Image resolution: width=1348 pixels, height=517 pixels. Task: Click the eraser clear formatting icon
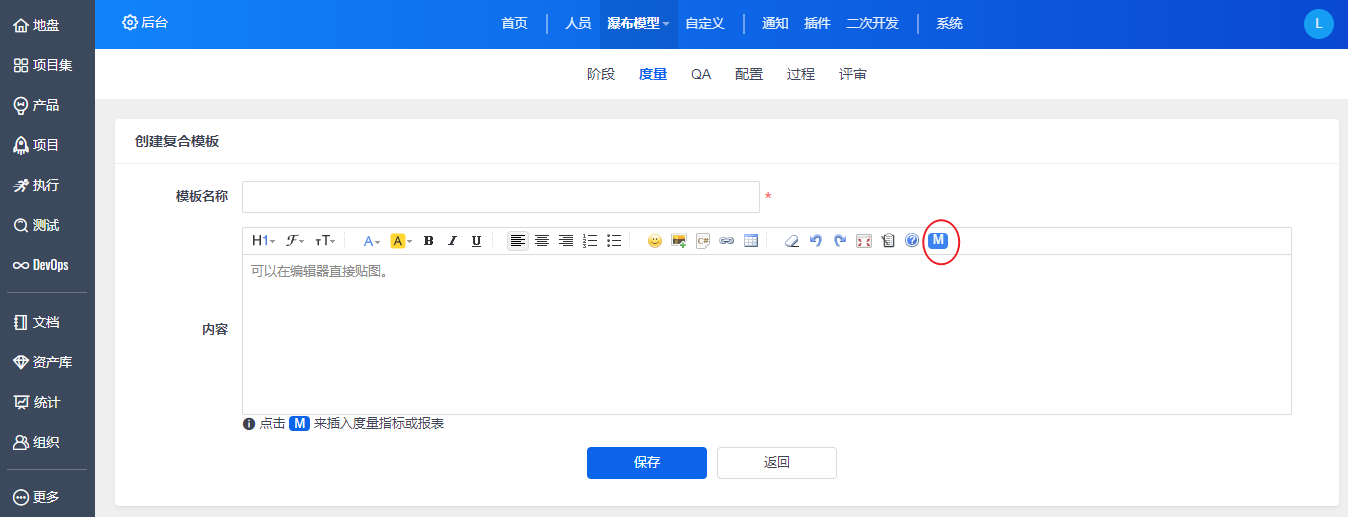point(792,241)
